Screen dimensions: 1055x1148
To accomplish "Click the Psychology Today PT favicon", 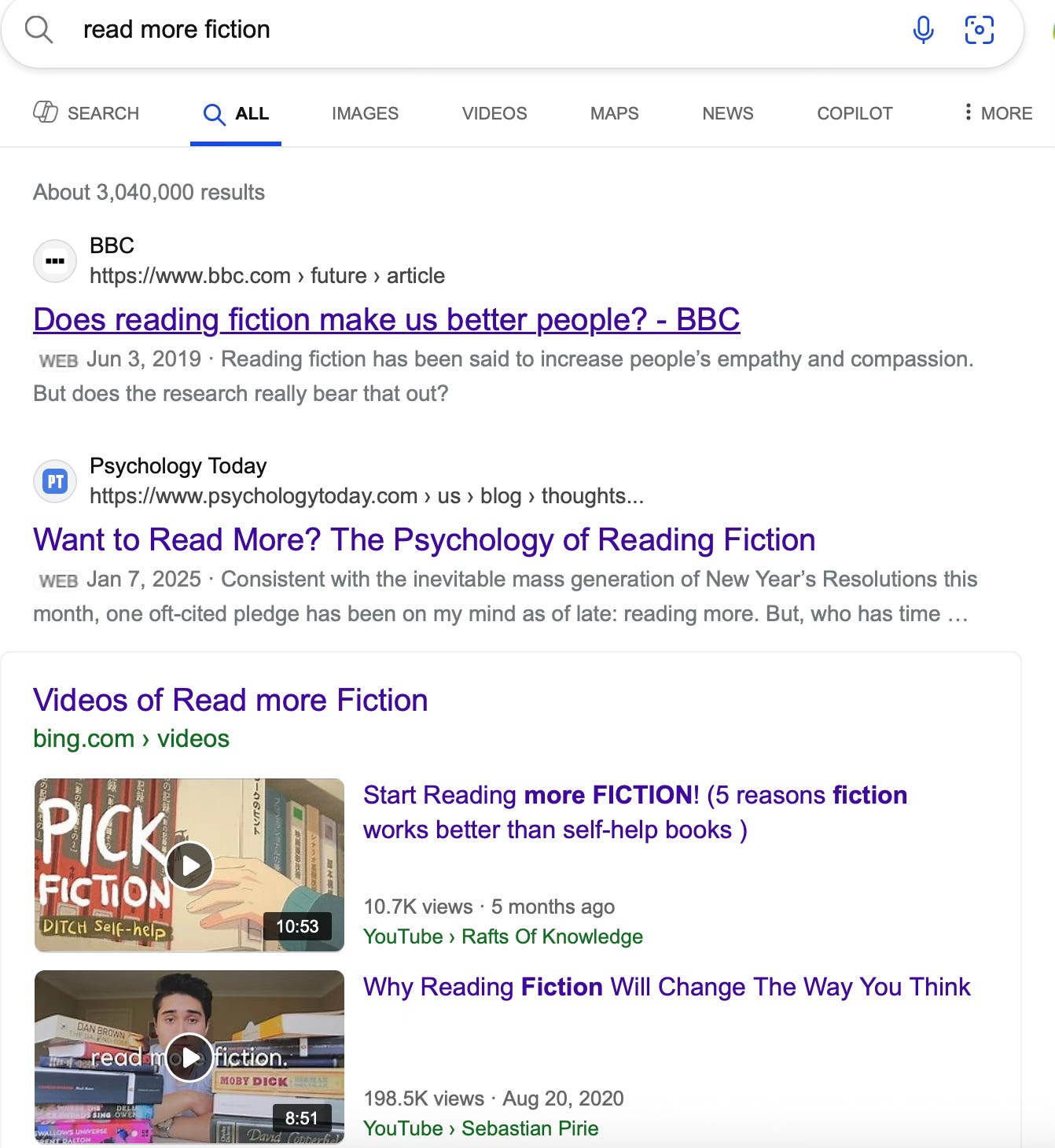I will pyautogui.click(x=55, y=481).
